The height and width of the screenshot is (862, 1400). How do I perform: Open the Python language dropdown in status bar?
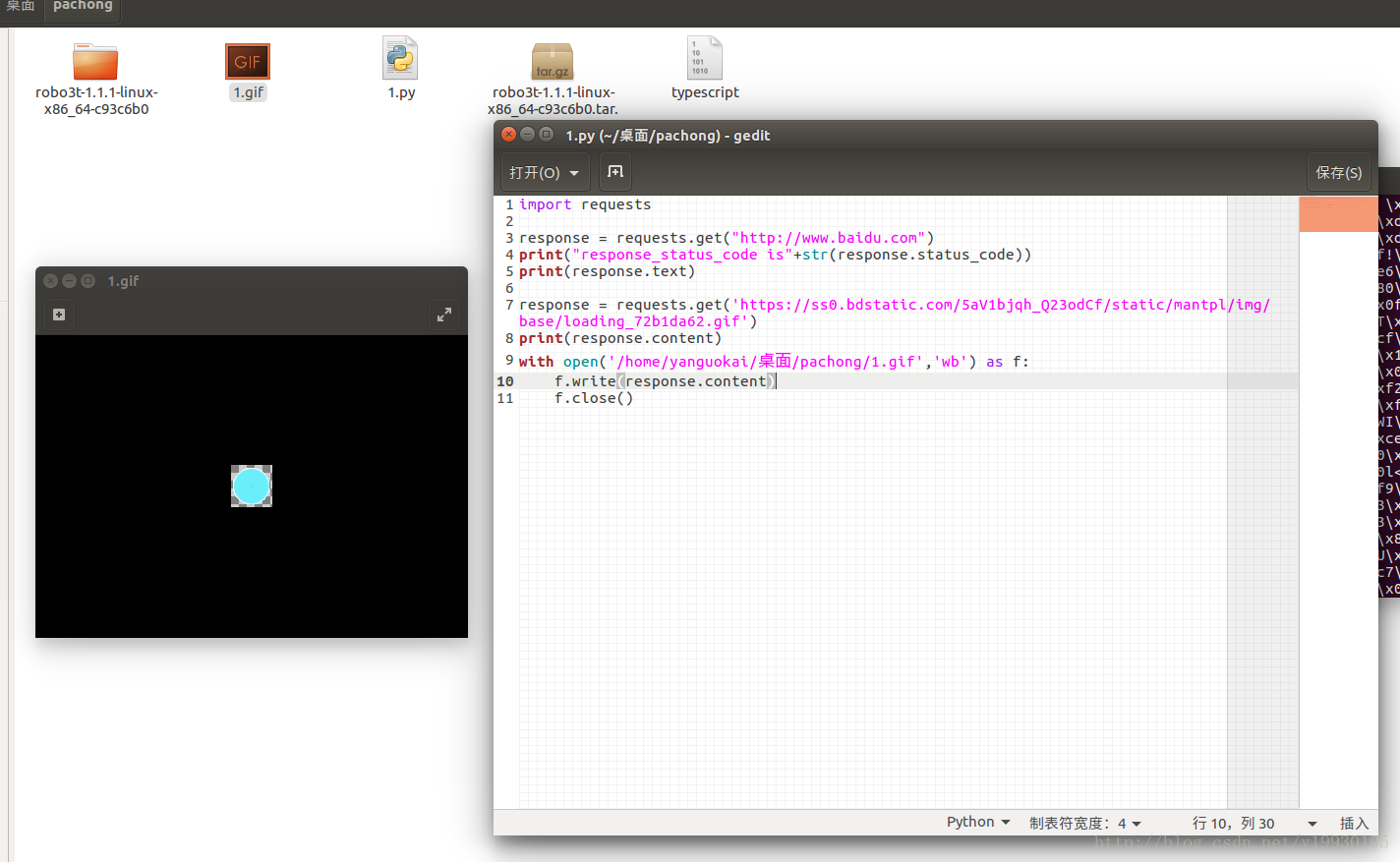click(978, 823)
